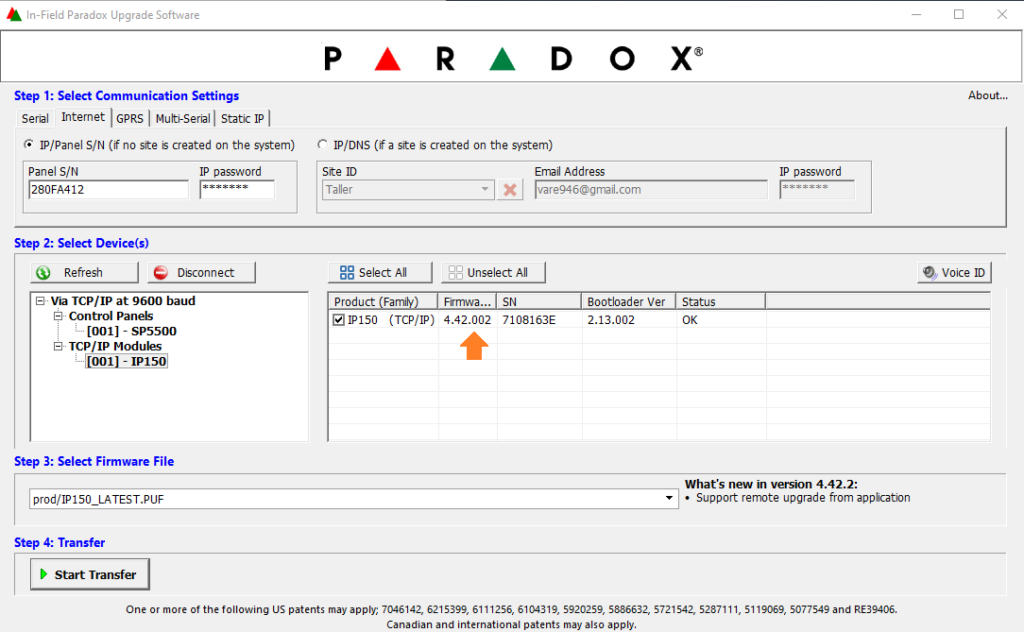This screenshot has height=632, width=1024.
Task: Select the [001] - SP5500 tree item
Action: coord(131,331)
